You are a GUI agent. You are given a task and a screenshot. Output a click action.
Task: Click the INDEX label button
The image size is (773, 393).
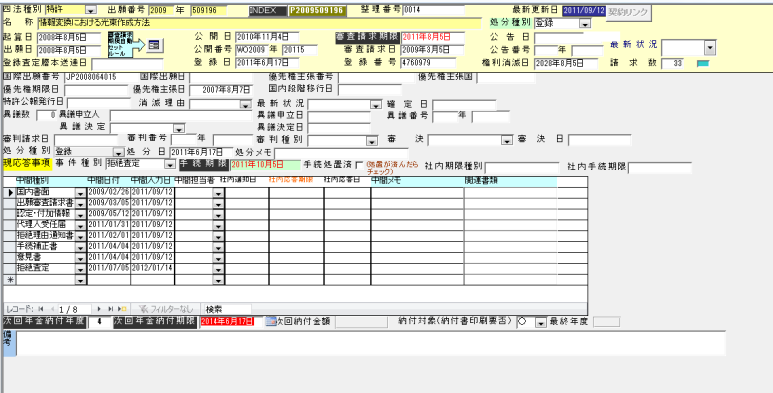[x=267, y=10]
